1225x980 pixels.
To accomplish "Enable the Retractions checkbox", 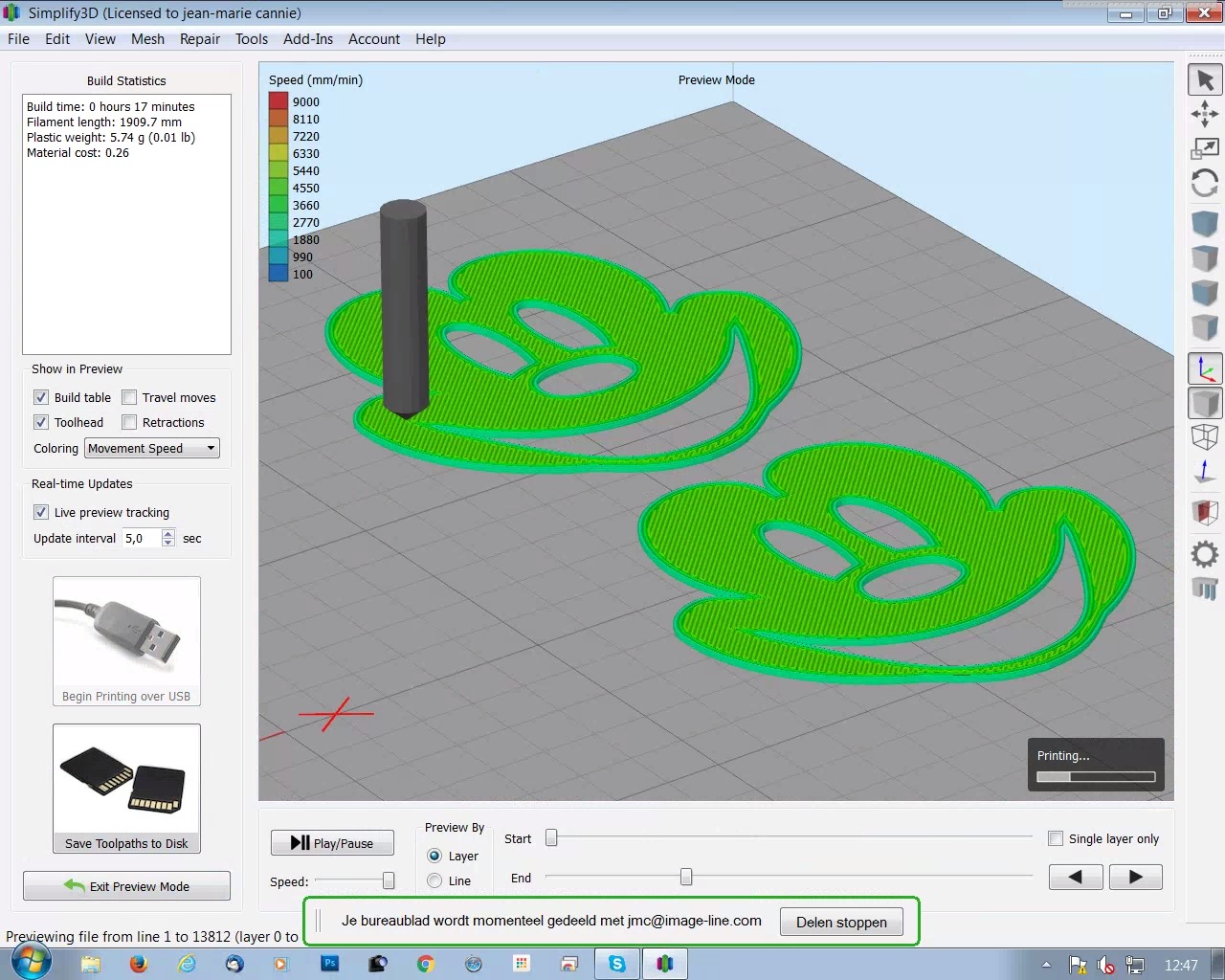I will click(129, 422).
